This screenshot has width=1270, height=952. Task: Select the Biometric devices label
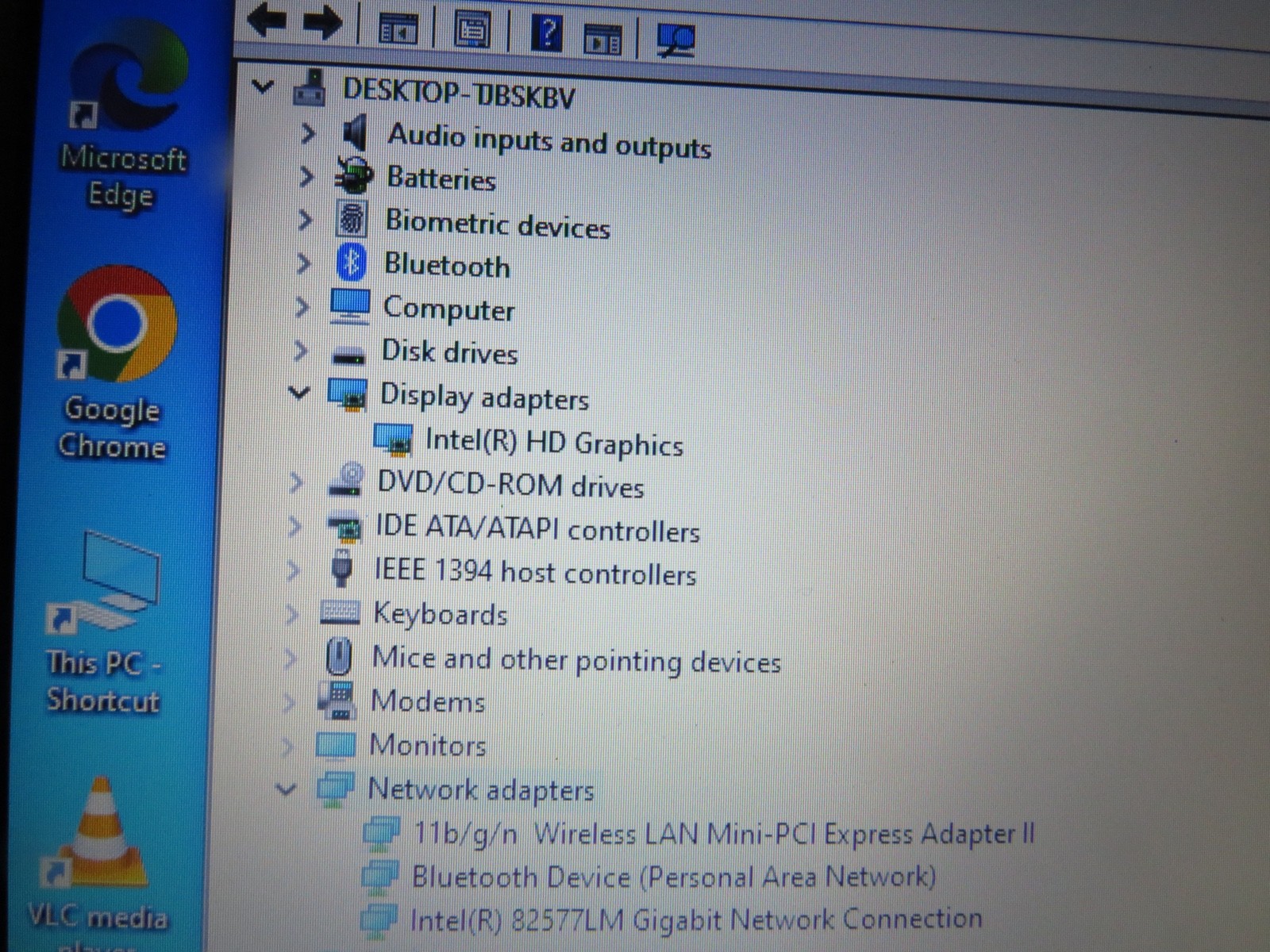pos(497,224)
